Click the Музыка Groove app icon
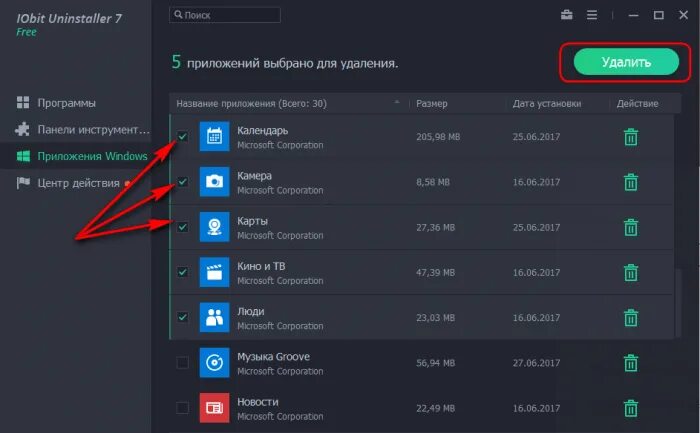 (x=214, y=362)
